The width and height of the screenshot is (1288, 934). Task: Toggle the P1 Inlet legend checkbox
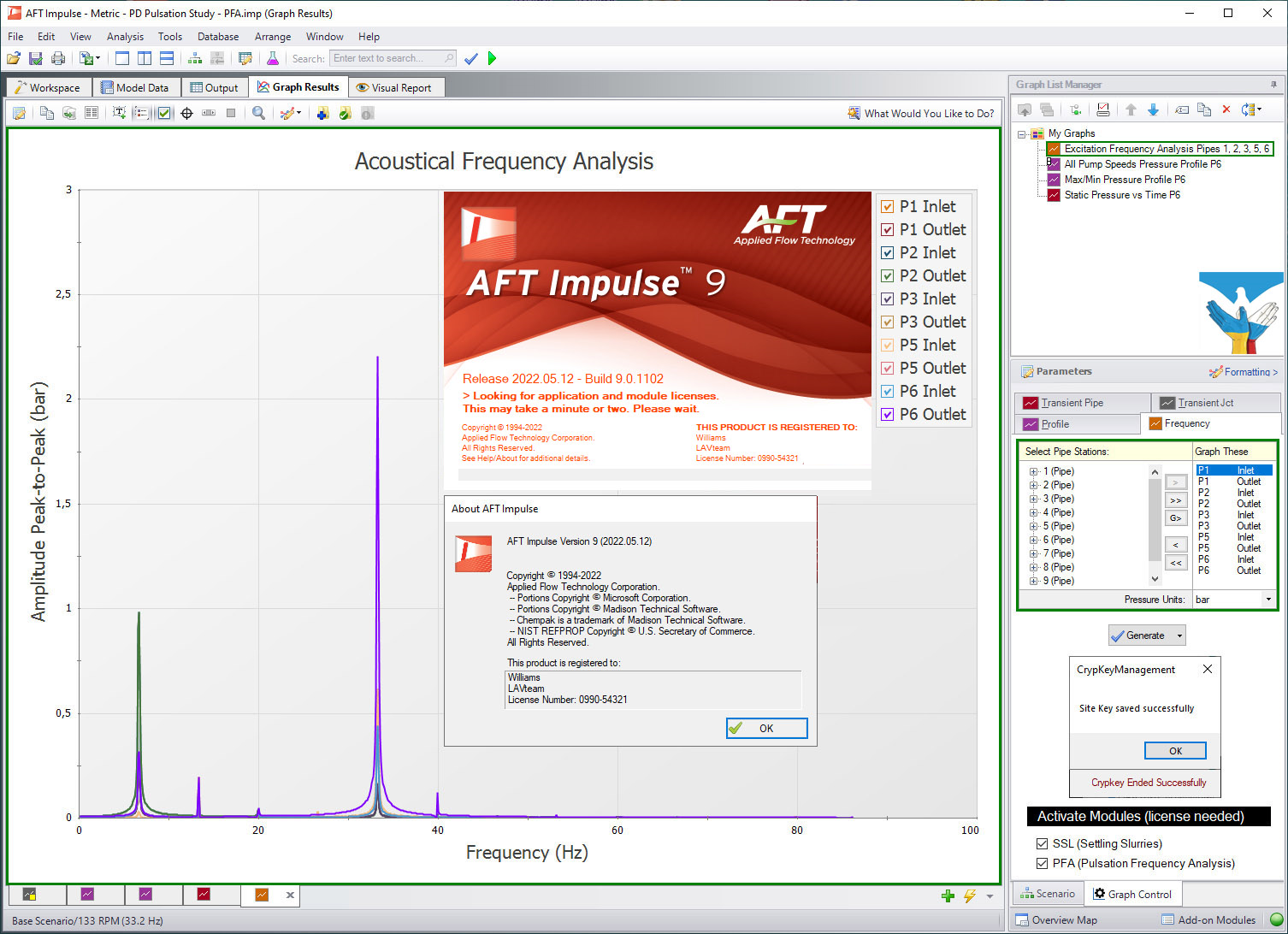coord(888,206)
